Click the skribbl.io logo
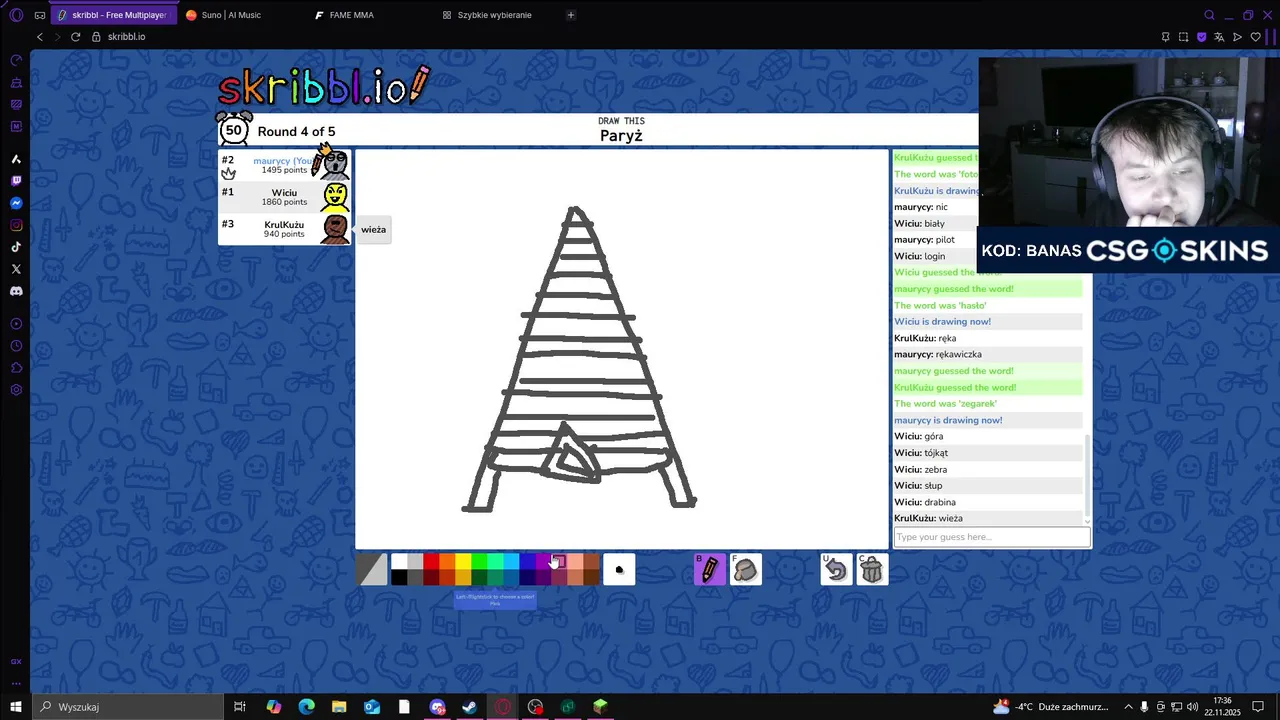Image resolution: width=1280 pixels, height=720 pixels. pyautogui.click(x=324, y=88)
